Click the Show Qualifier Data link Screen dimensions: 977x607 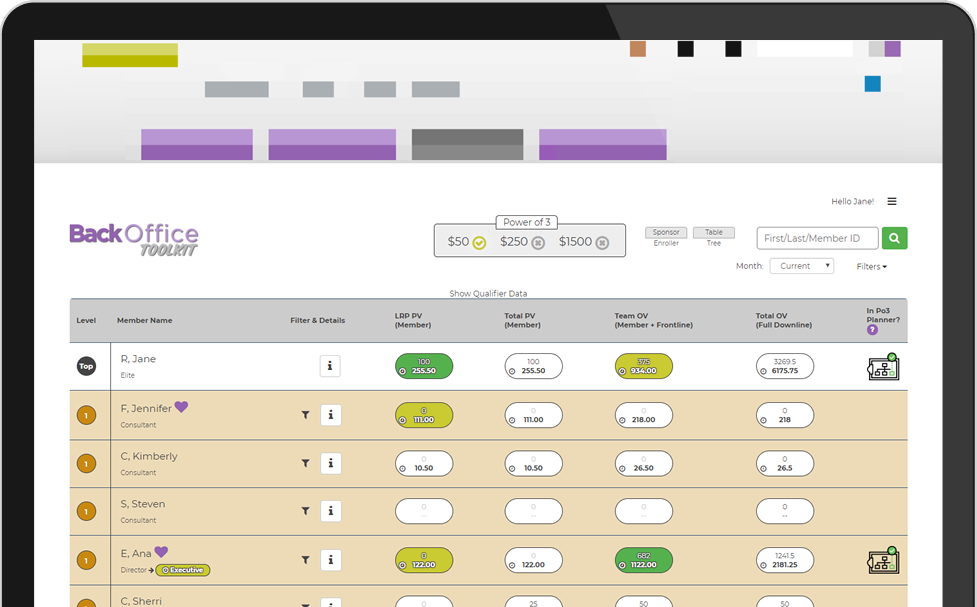[488, 294]
